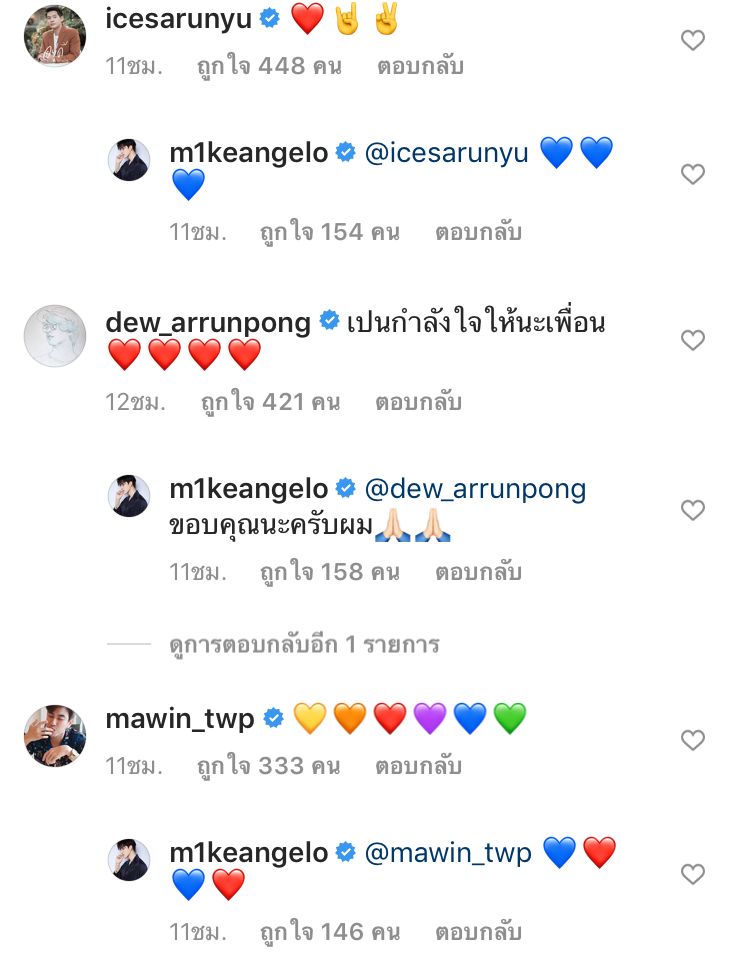Open mawin_twp's profile photo
This screenshot has height=977, width=749.
(55, 736)
